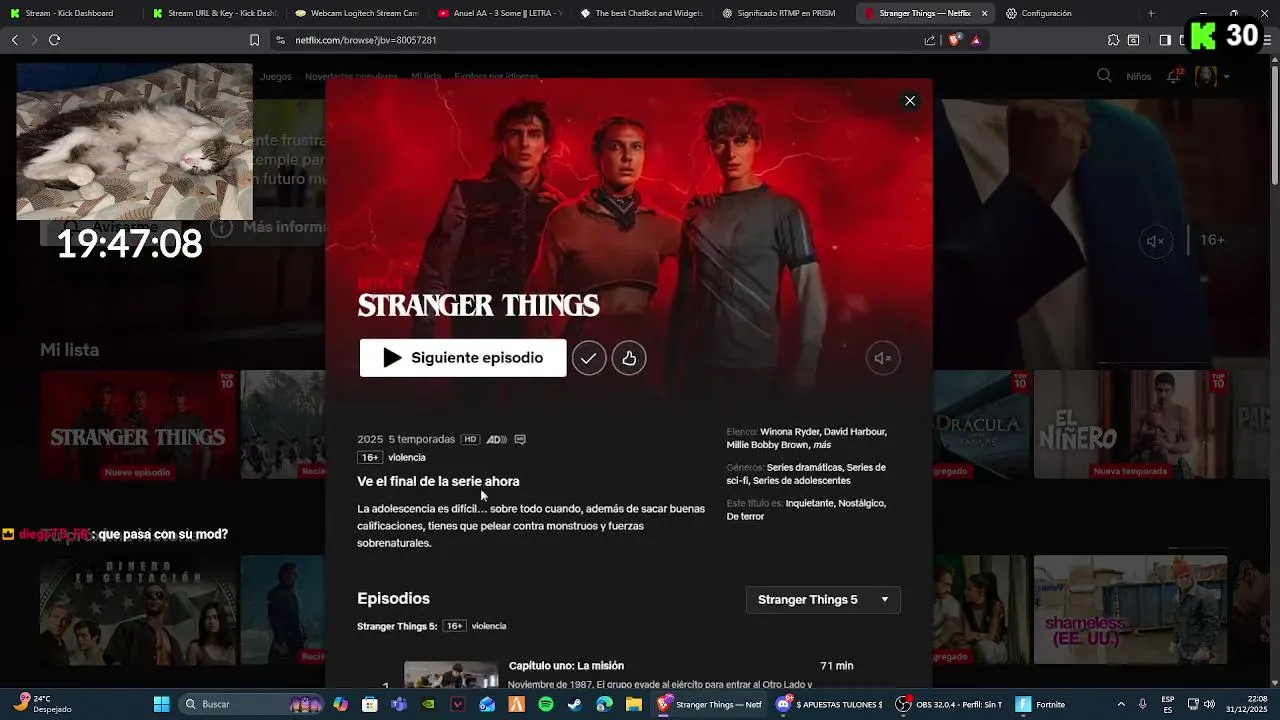This screenshot has width=1280, height=720.
Task: Switch to the Stream - Kick Dashboard tab
Action: (69, 13)
